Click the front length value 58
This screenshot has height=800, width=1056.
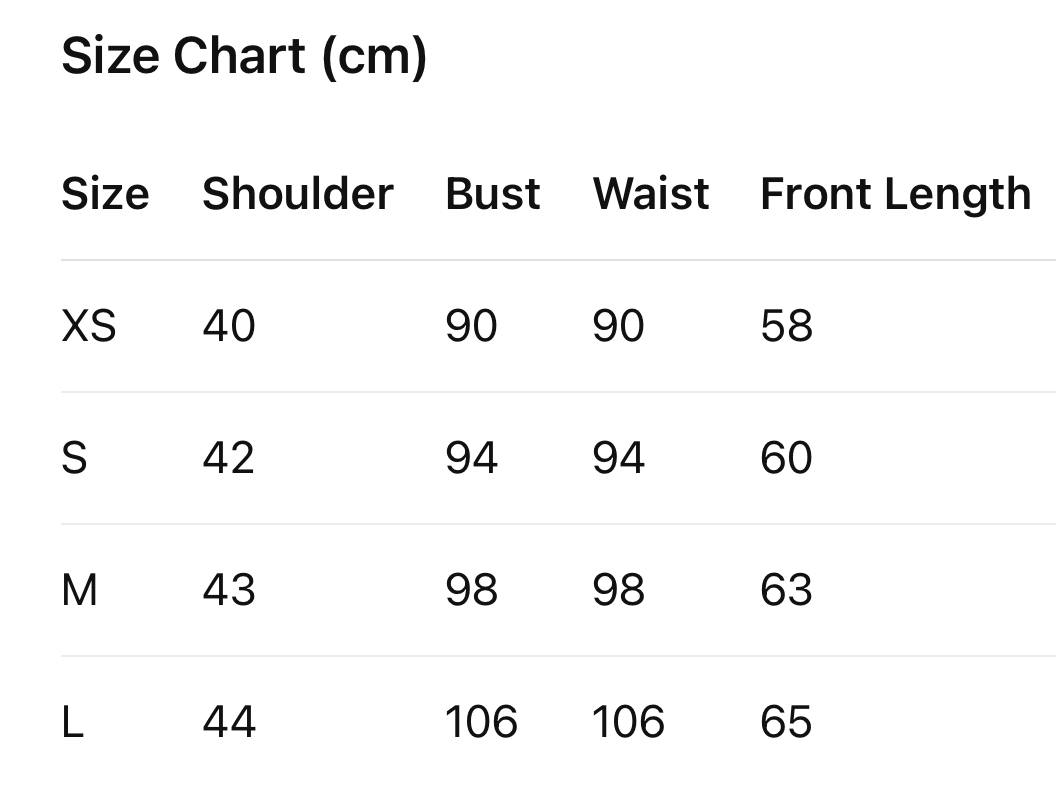[x=786, y=327]
